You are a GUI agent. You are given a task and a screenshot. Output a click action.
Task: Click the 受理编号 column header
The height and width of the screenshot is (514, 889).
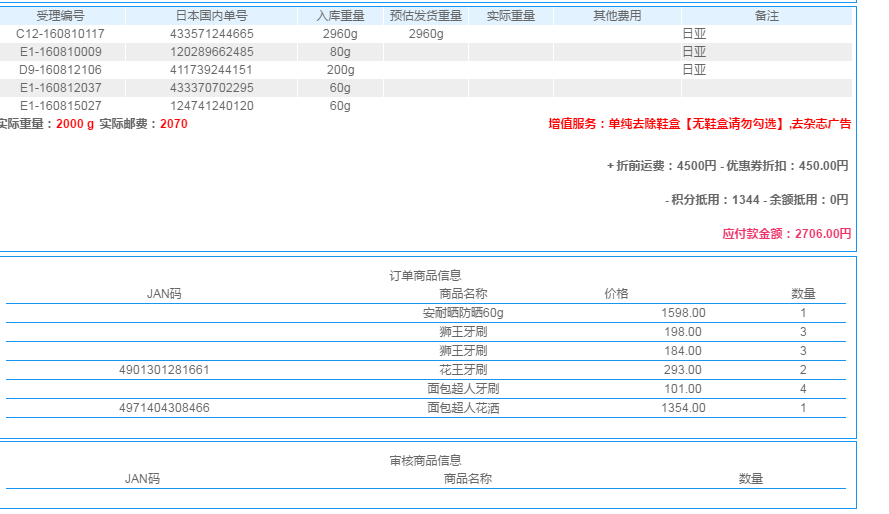pos(61,16)
